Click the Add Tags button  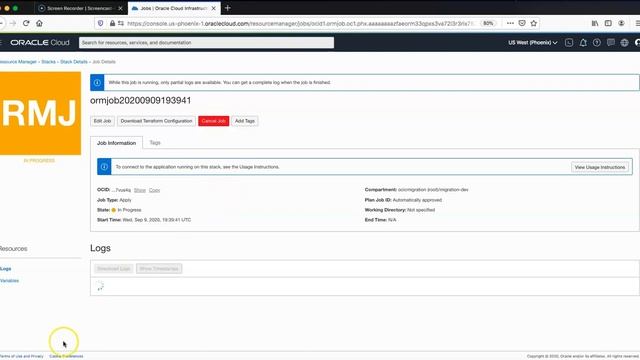pos(244,121)
